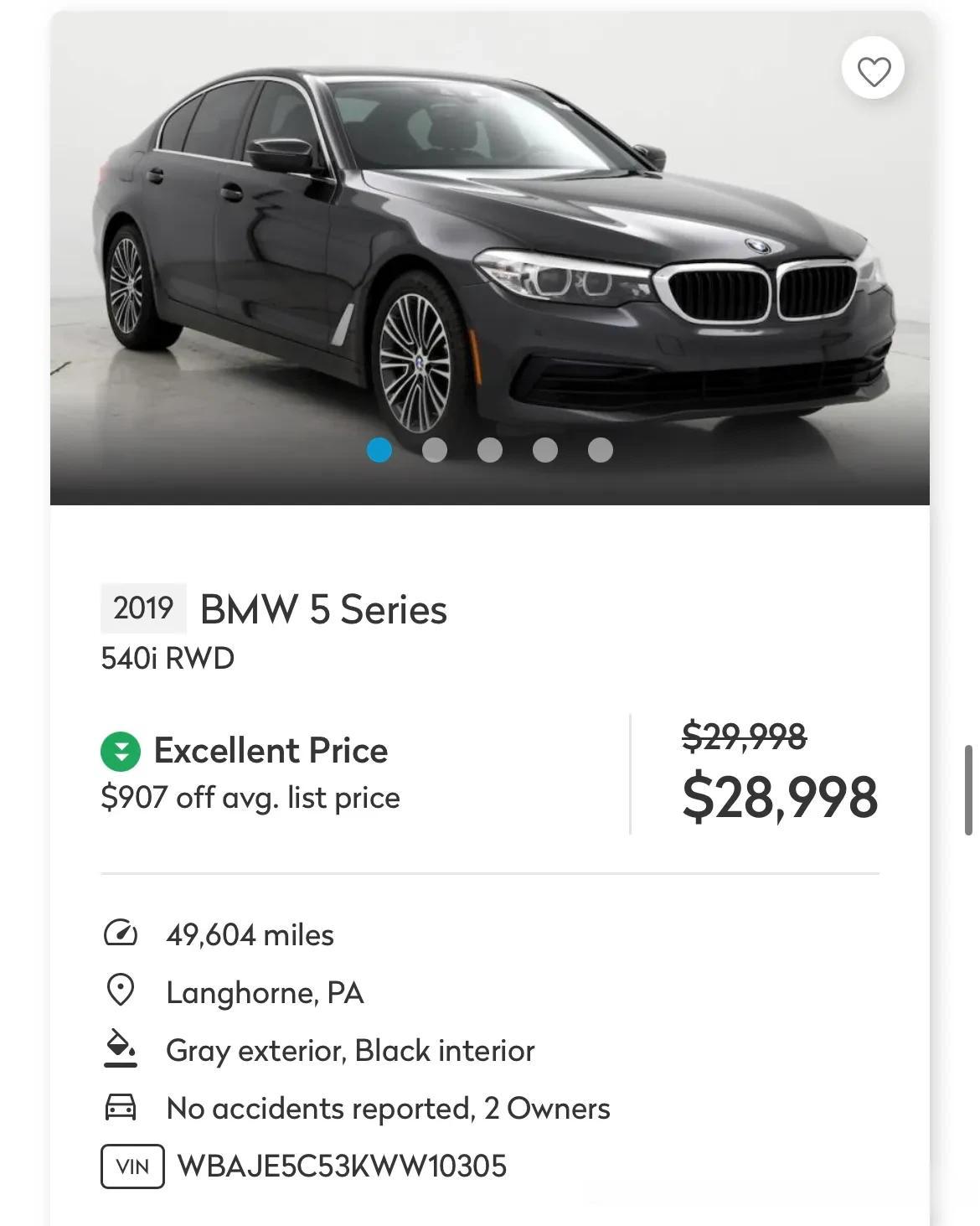
Task: Click the VIN badge icon
Action: [x=132, y=1166]
